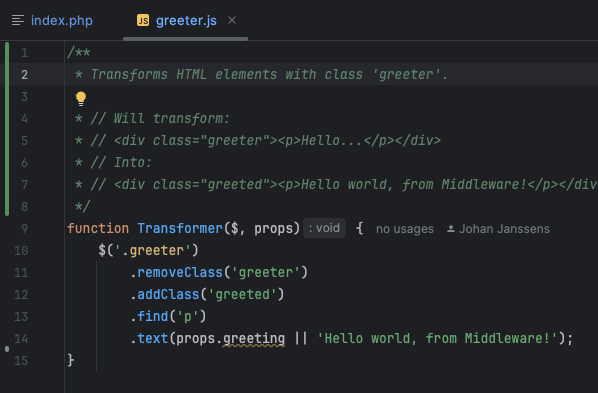The width and height of the screenshot is (598, 393).
Task: Open the 'no usages' inlay link
Action: coord(405,229)
